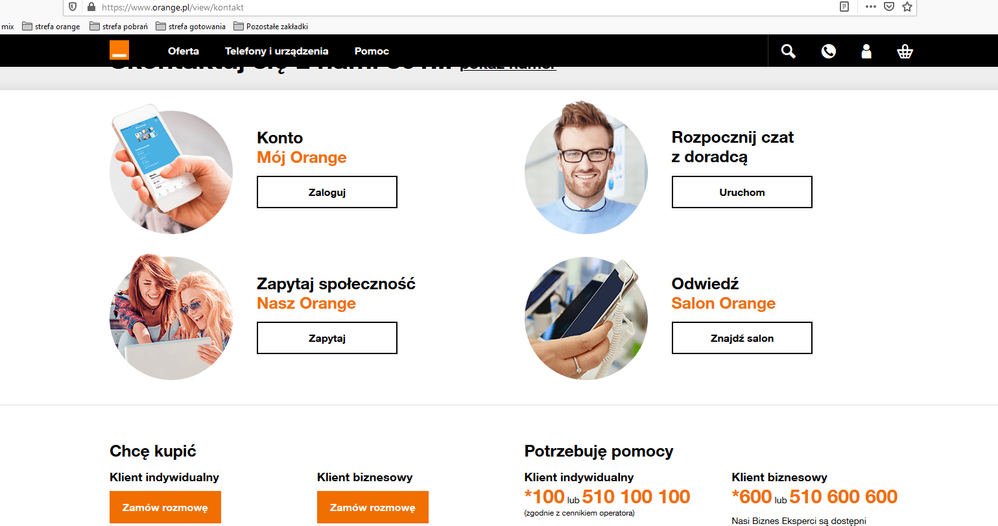998x526 pixels.
Task: Click the Znajdź salon button
Action: click(x=741, y=338)
